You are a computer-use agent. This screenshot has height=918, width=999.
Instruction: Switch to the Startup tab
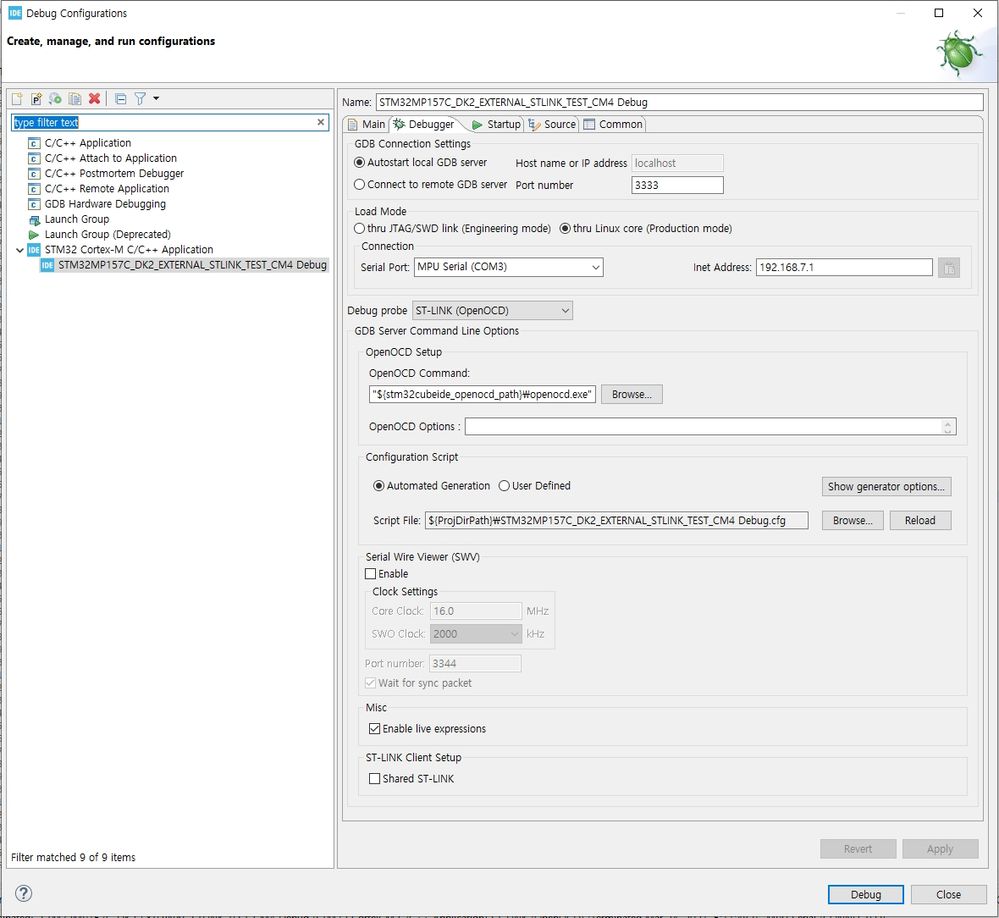(496, 124)
